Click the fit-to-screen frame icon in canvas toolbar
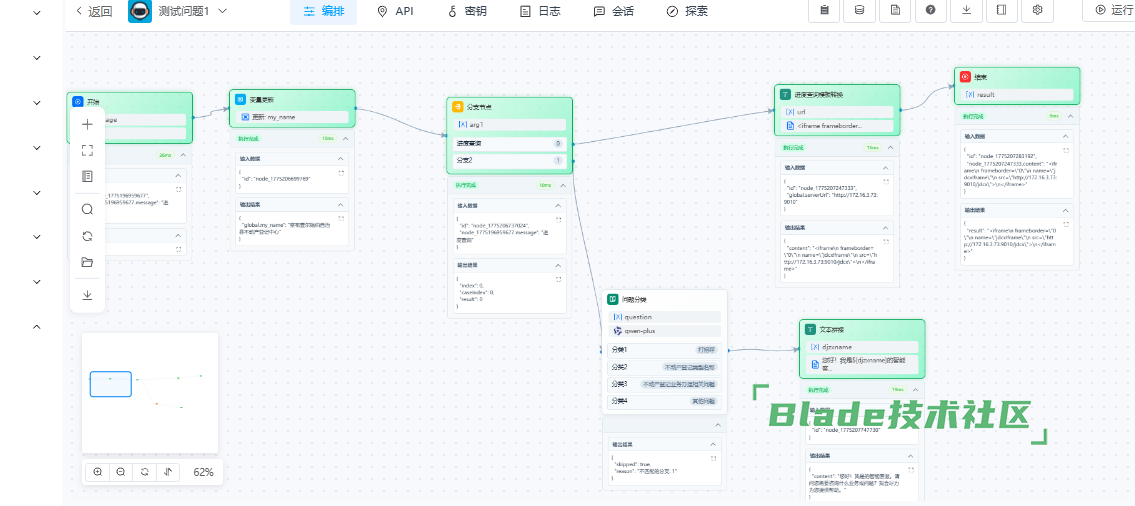This screenshot has height=506, width=1135. (x=87, y=151)
